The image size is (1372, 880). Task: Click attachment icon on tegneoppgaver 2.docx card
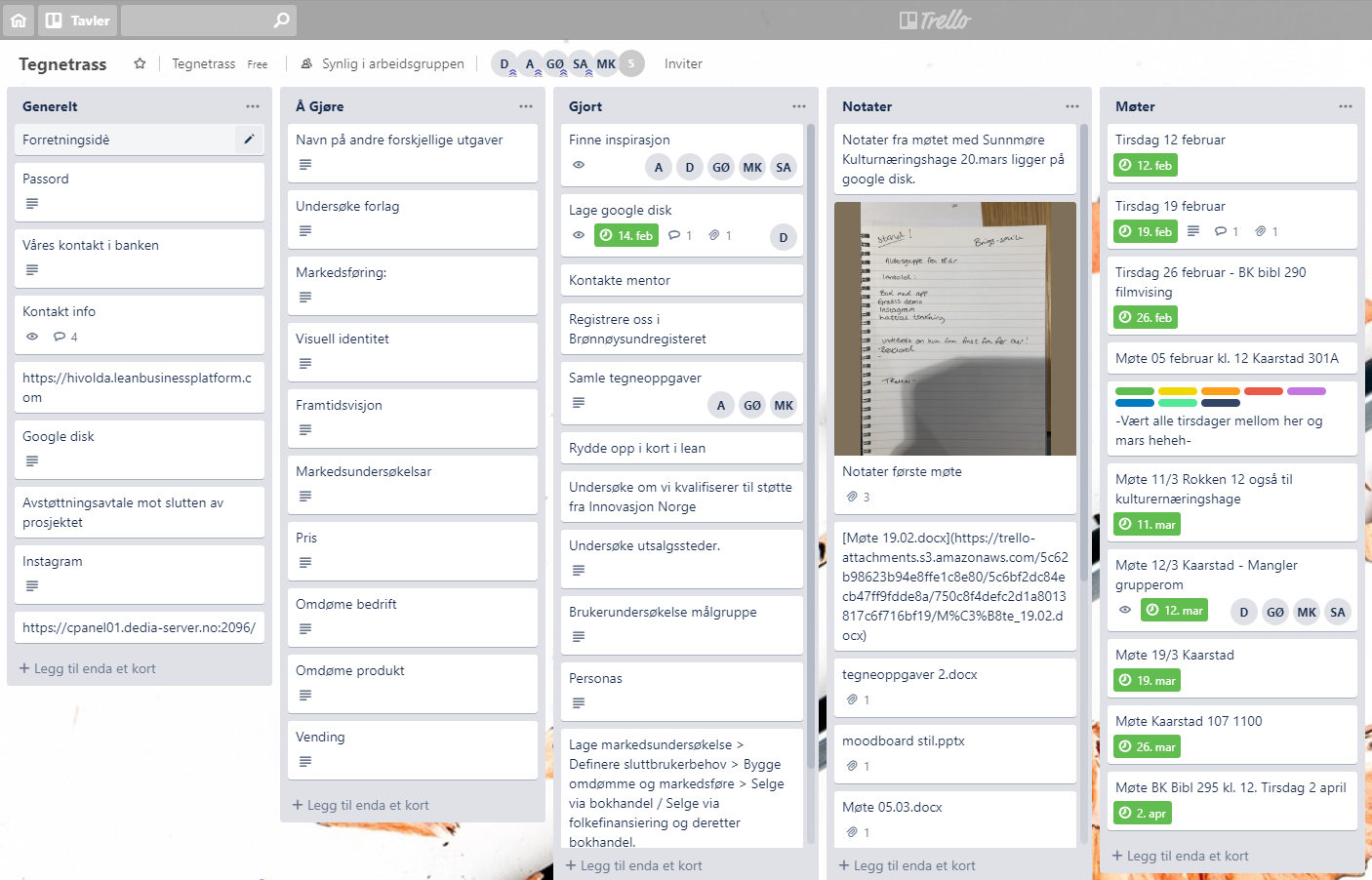[852, 700]
